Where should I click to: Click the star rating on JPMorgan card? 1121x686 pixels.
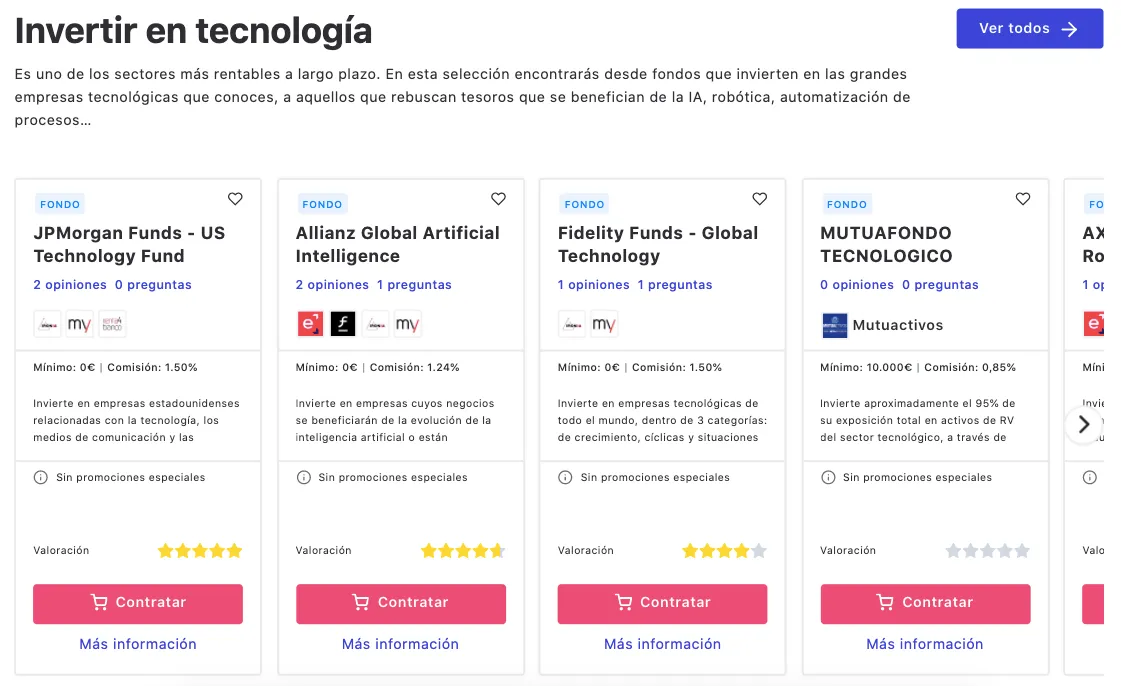(200, 551)
